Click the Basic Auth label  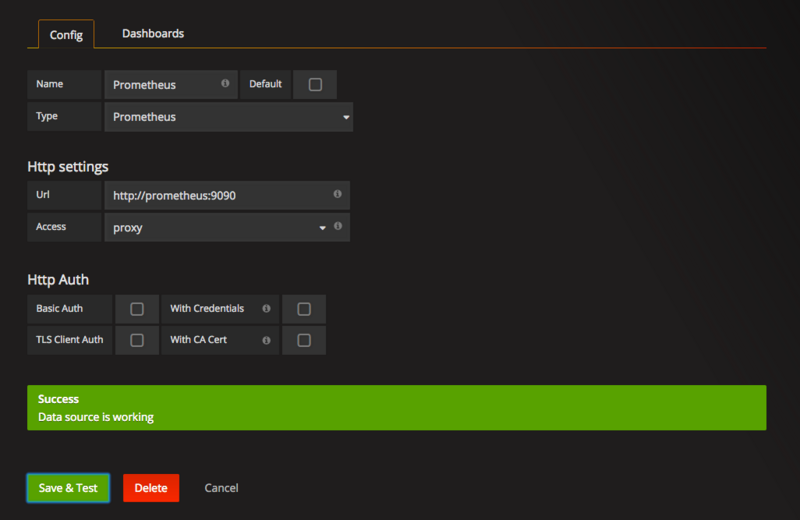(59, 308)
